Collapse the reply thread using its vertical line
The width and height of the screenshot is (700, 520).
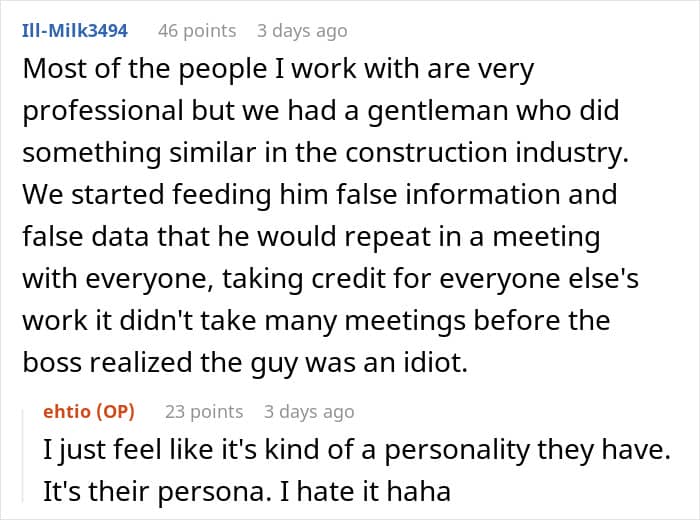pyautogui.click(x=23, y=455)
